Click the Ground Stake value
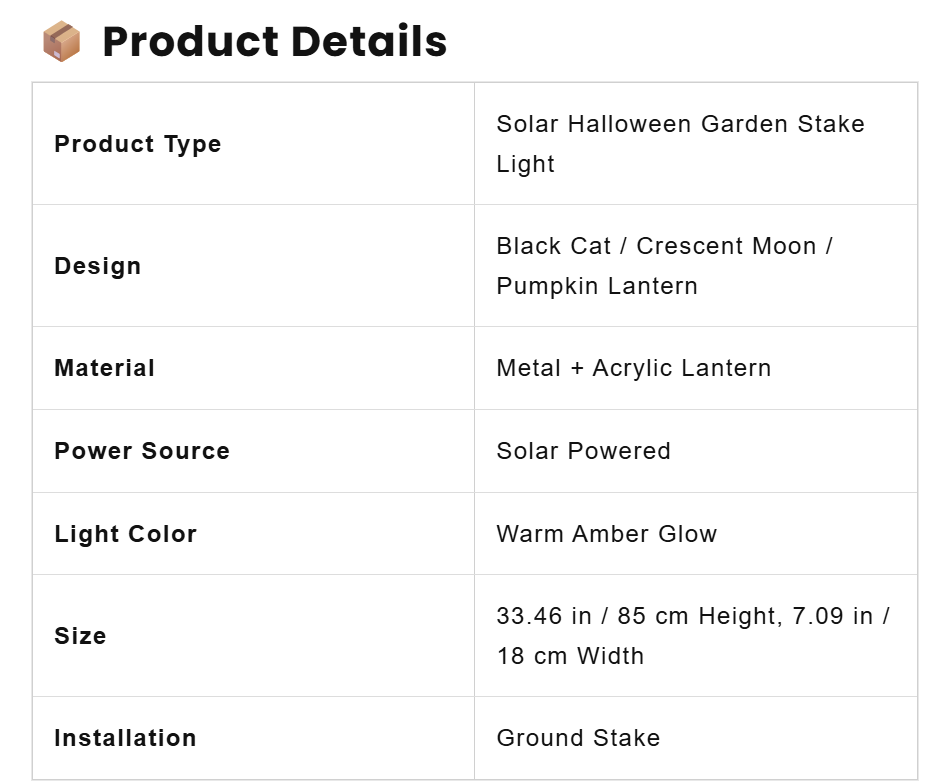The width and height of the screenshot is (928, 784). tap(578, 738)
